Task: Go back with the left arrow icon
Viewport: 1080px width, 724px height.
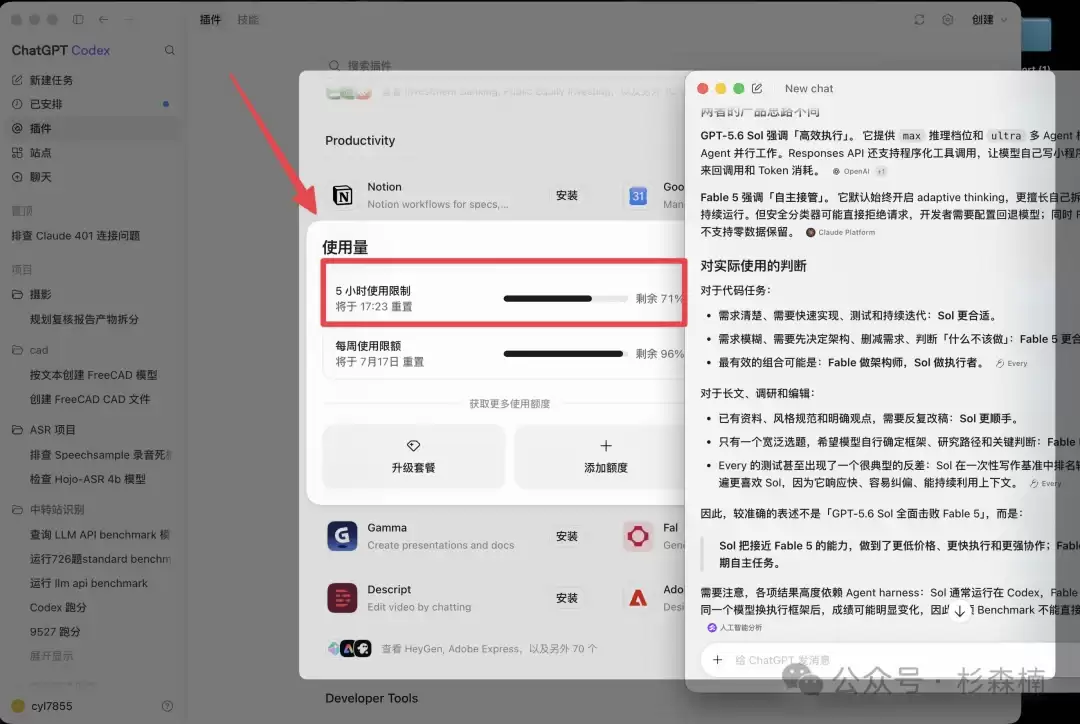Action: click(103, 19)
